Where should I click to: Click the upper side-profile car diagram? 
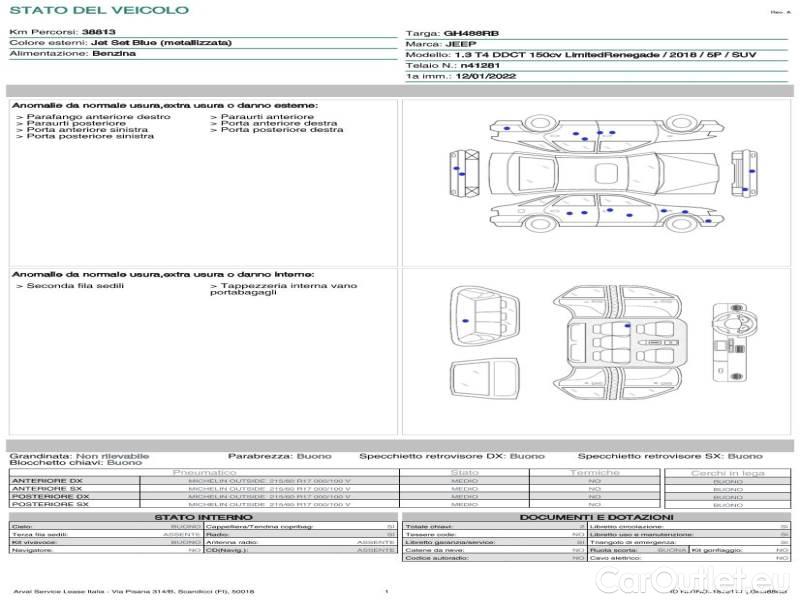point(607,133)
